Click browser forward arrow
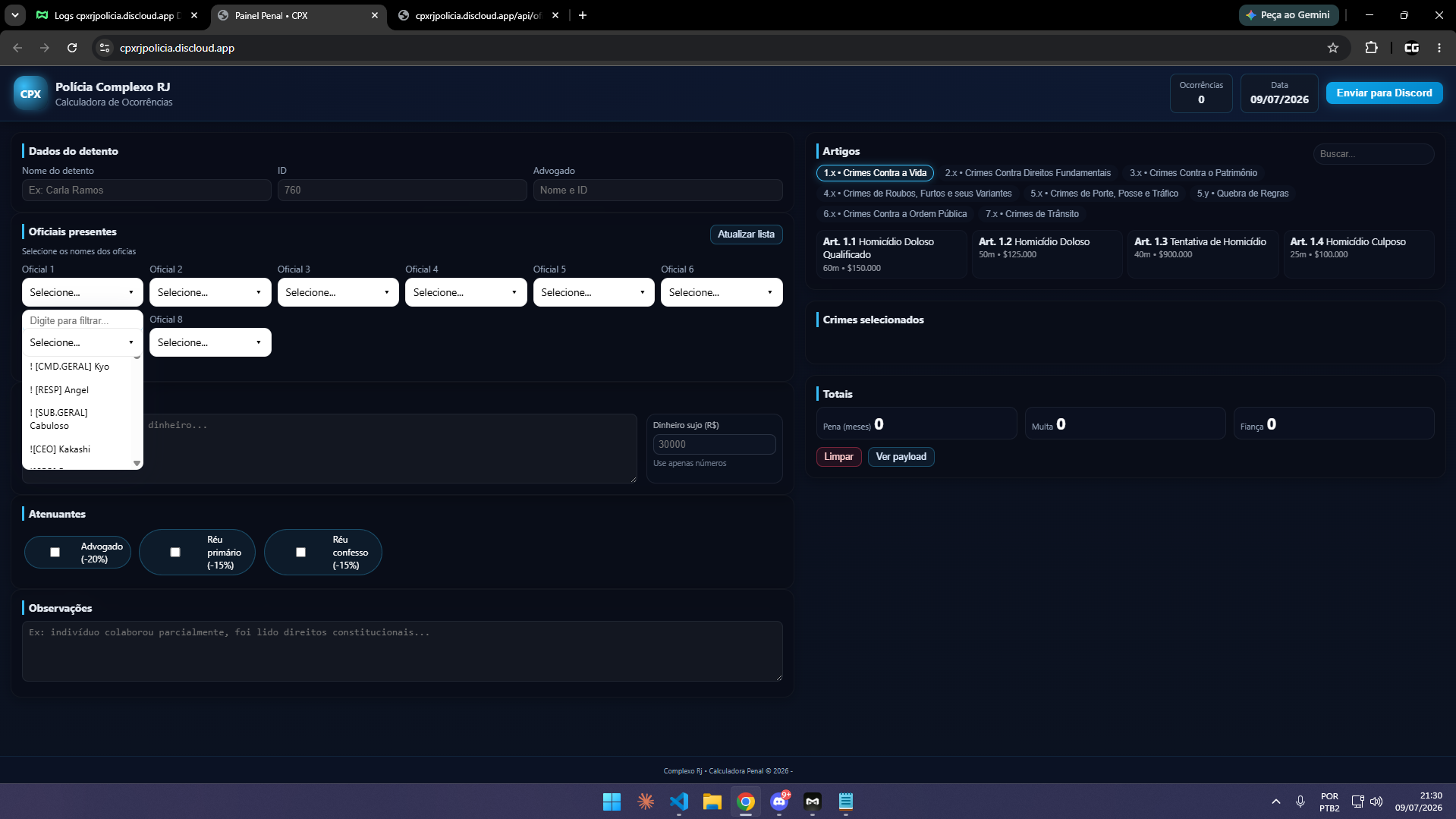1456x819 pixels. point(45,48)
